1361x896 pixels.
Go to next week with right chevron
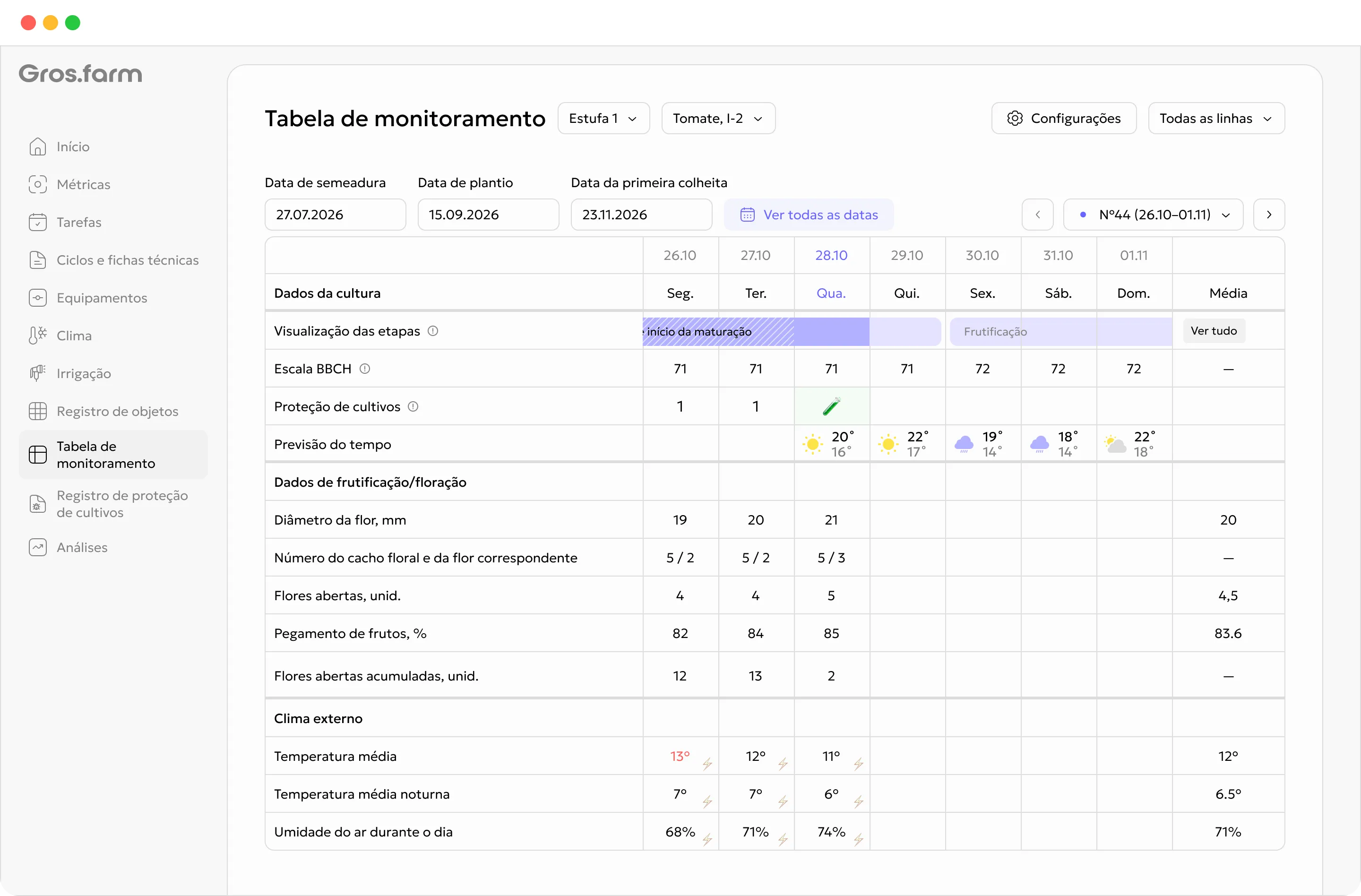[1269, 215]
